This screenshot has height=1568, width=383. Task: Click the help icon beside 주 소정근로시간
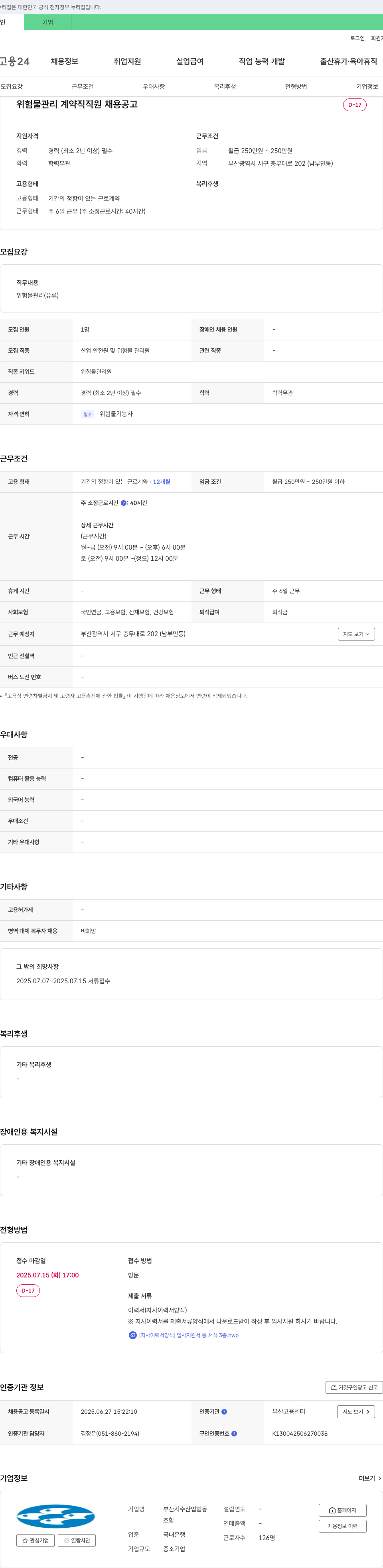[124, 503]
